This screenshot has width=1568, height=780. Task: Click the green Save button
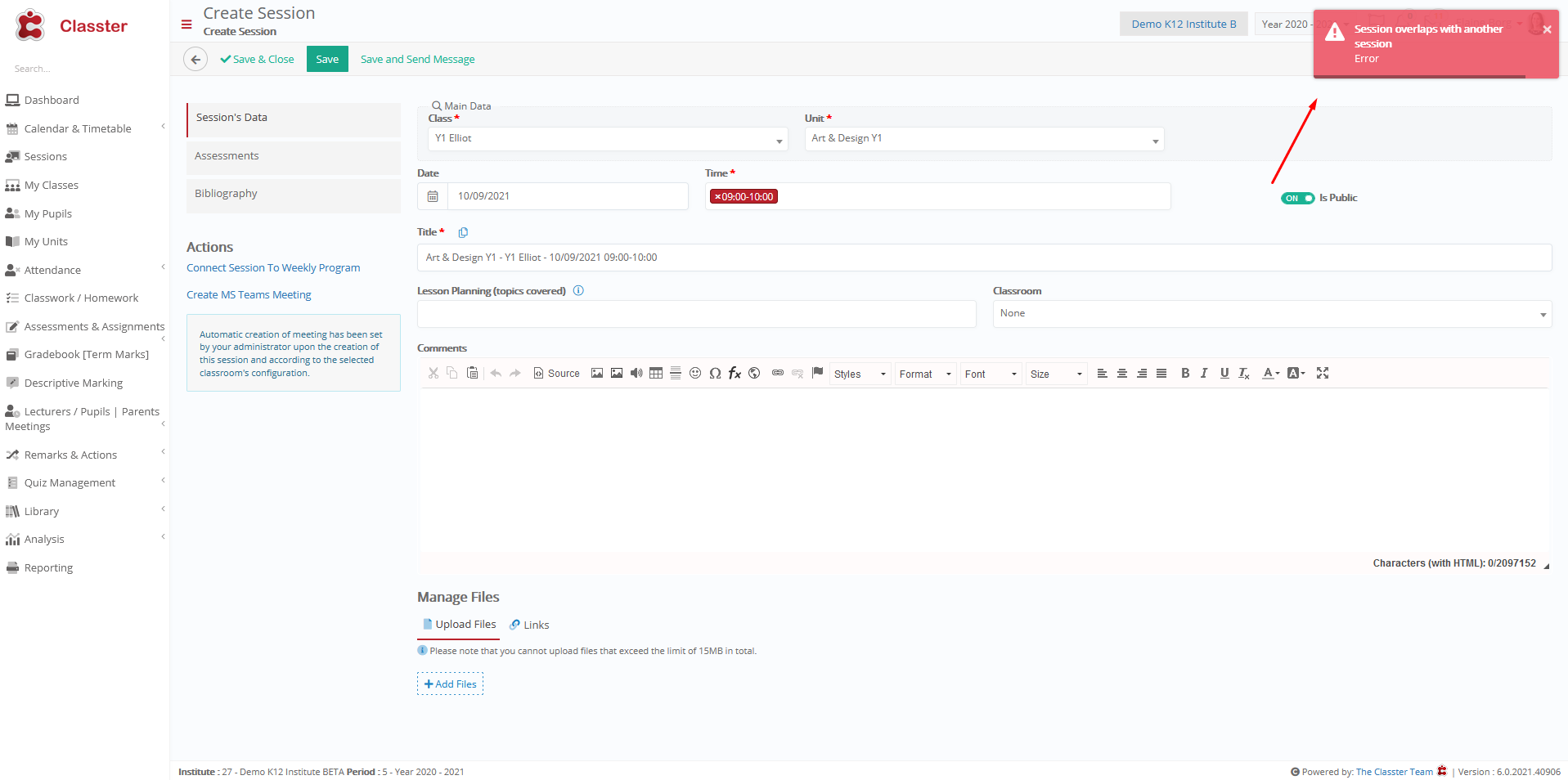tap(327, 59)
